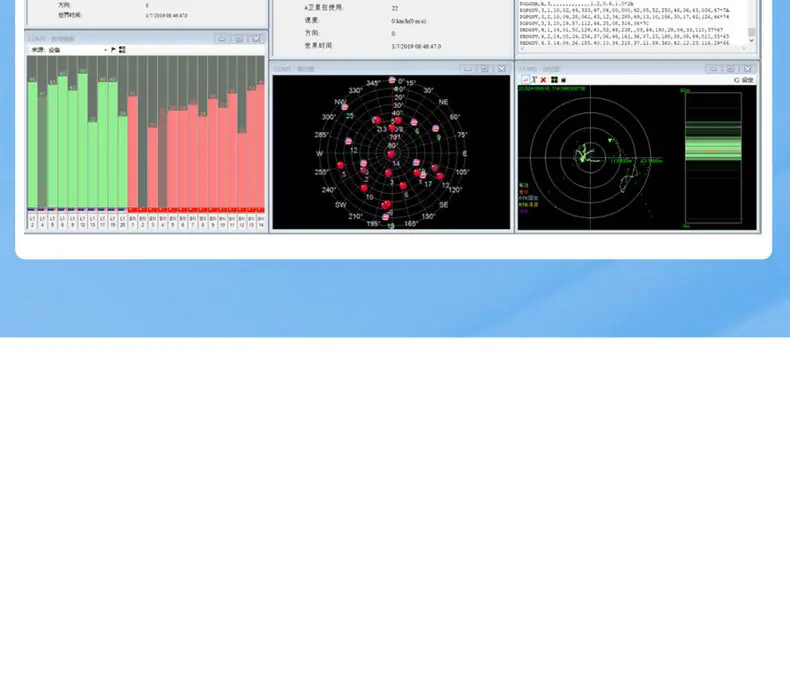Viewport: 790px width, 674px height.
Task: Click the first green L1 signal bar
Action: 32,144
